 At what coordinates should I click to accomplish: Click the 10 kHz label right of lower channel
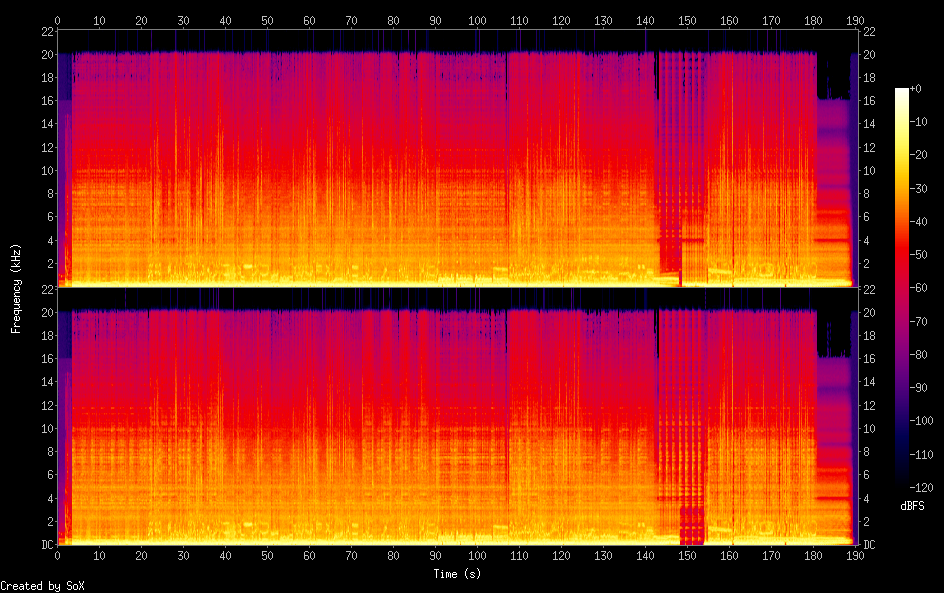tap(869, 429)
